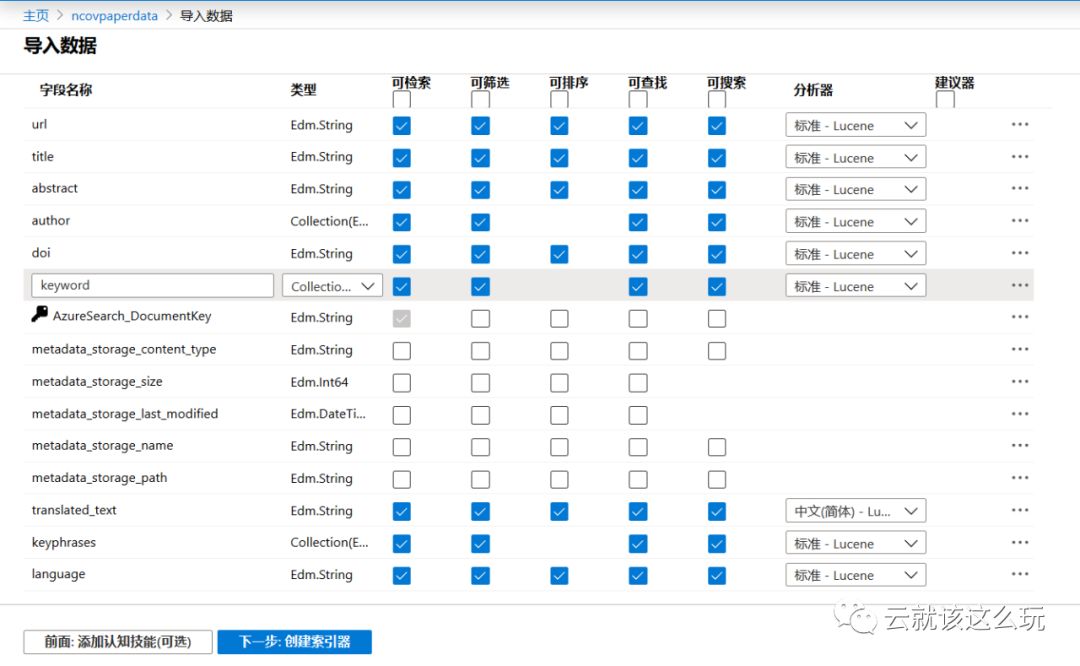Click the 分析器 column header
1080x666 pixels.
click(813, 90)
